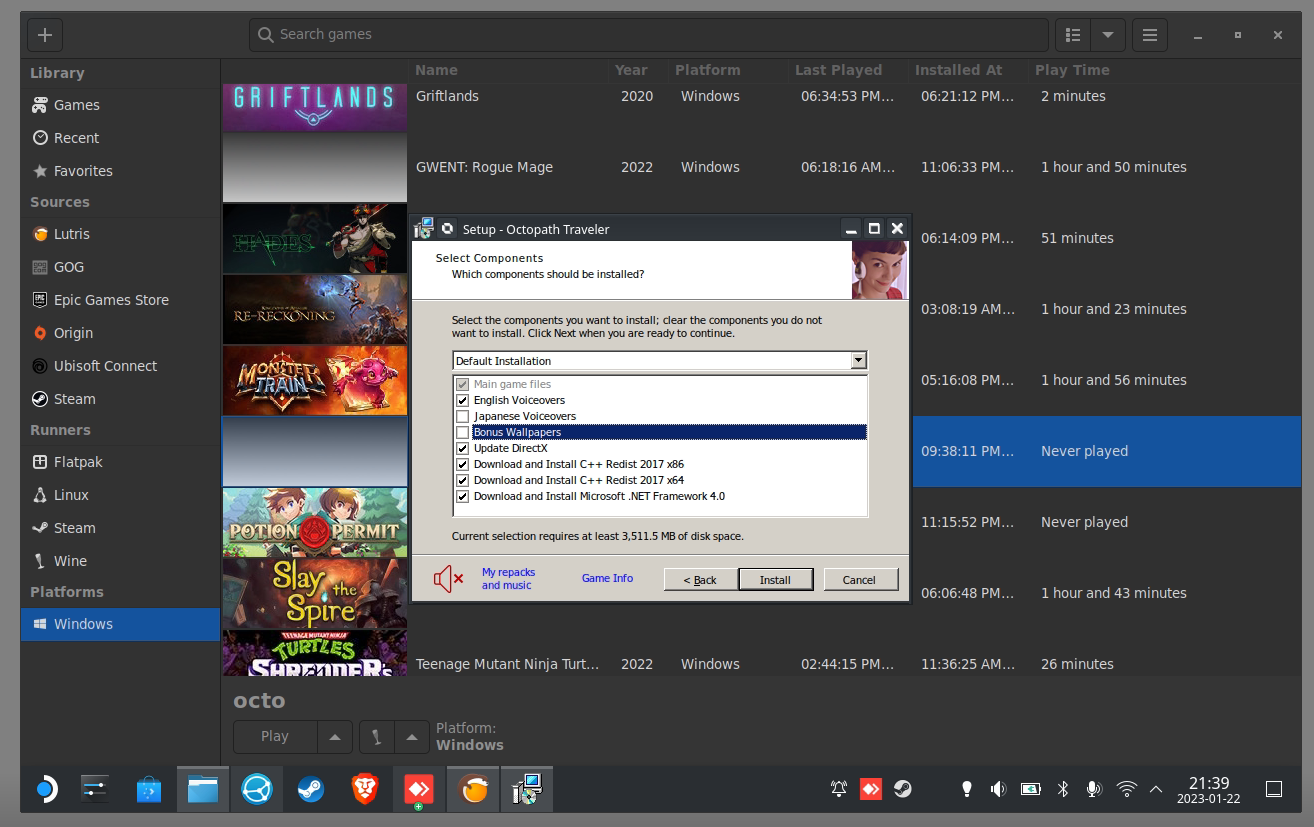Open the view type list icon
This screenshot has width=1314, height=827.
pyautogui.click(x=1073, y=35)
